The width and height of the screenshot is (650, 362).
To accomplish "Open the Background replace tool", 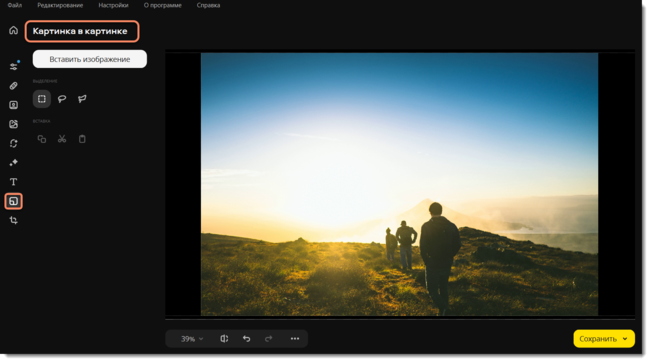I will coord(13,124).
